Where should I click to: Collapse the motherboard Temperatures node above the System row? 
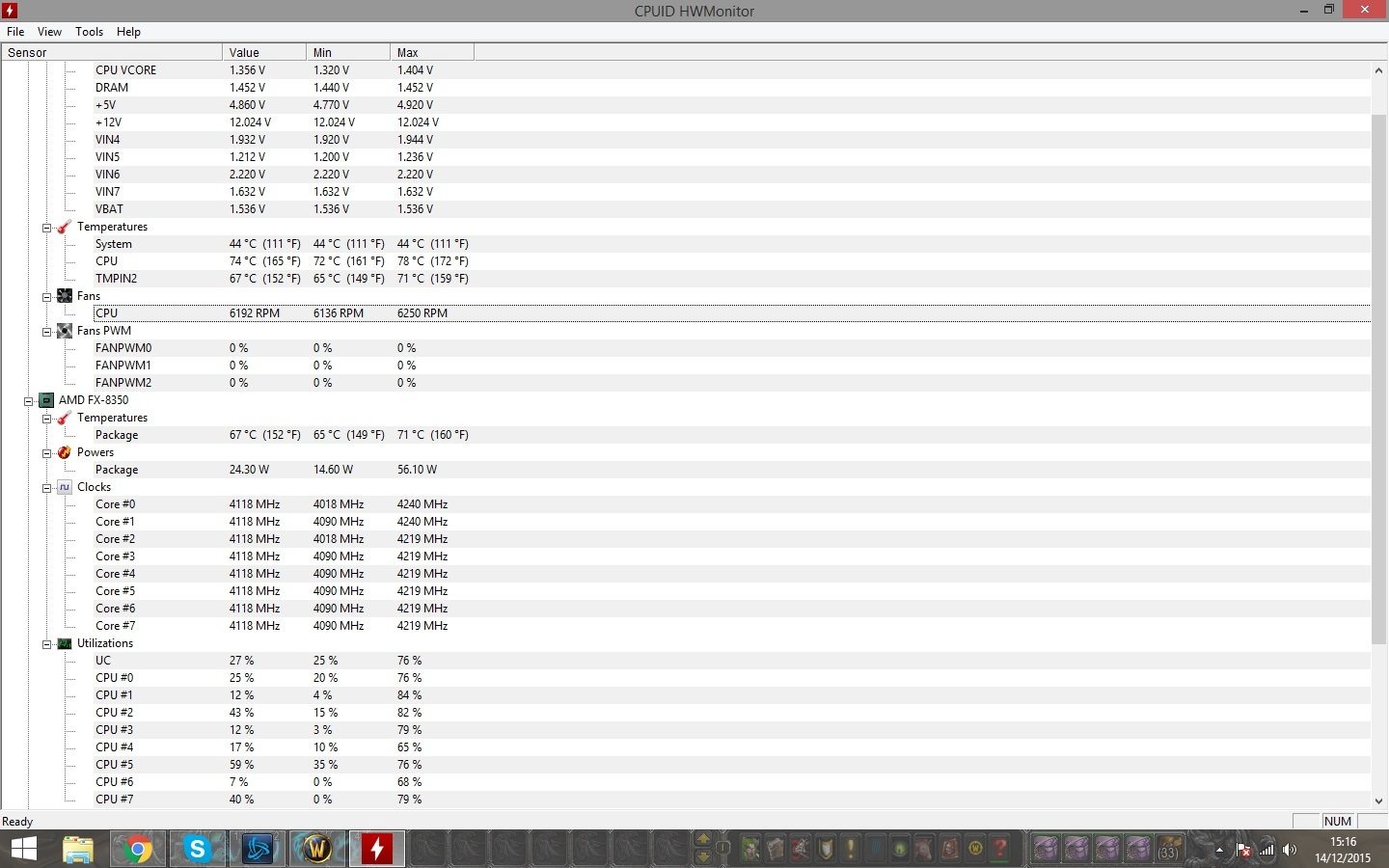click(x=46, y=228)
